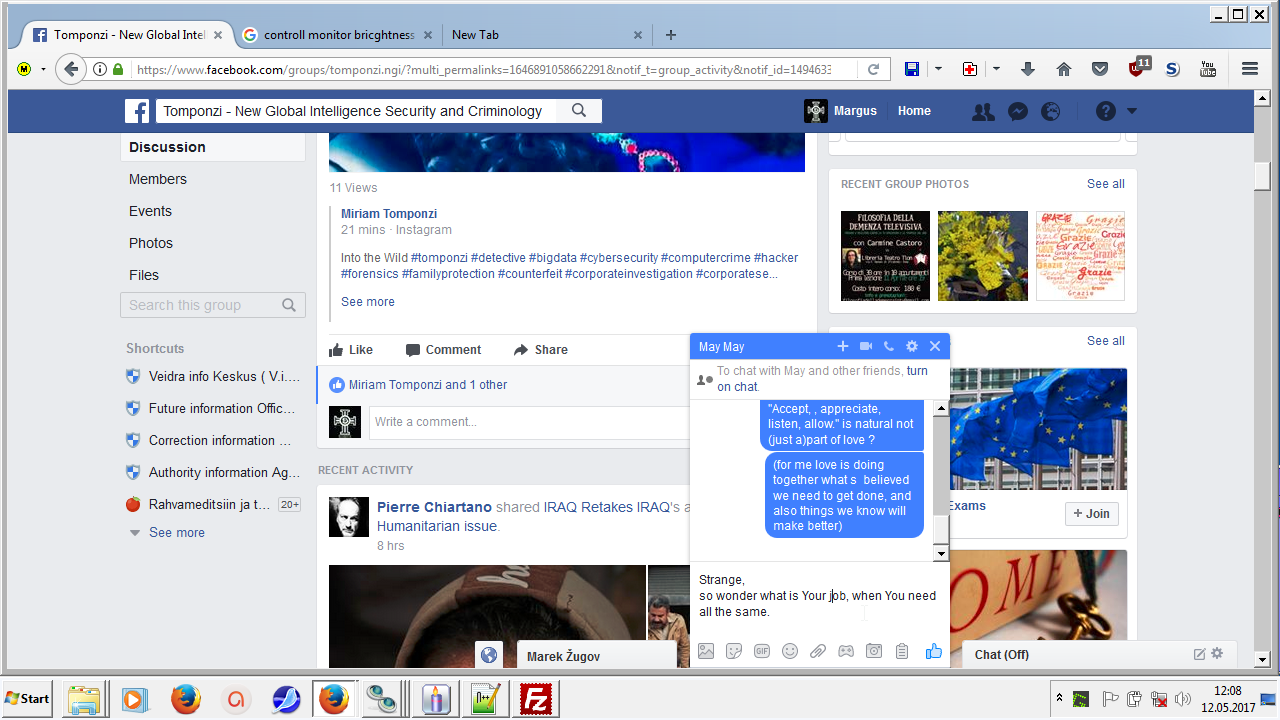Send a thumbs-up like in chat

(x=934, y=651)
